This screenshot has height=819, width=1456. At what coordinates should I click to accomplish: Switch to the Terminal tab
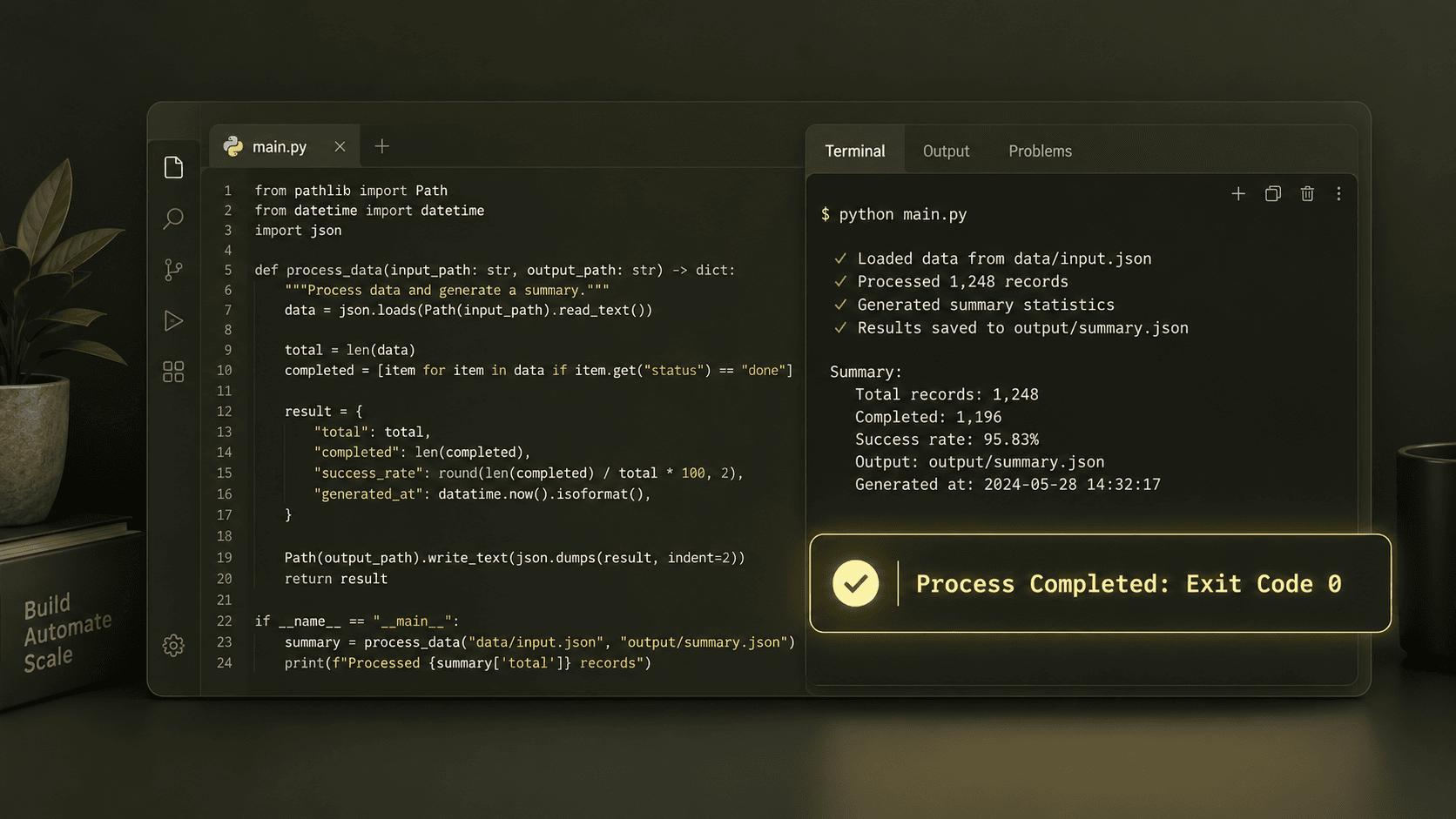coord(854,151)
